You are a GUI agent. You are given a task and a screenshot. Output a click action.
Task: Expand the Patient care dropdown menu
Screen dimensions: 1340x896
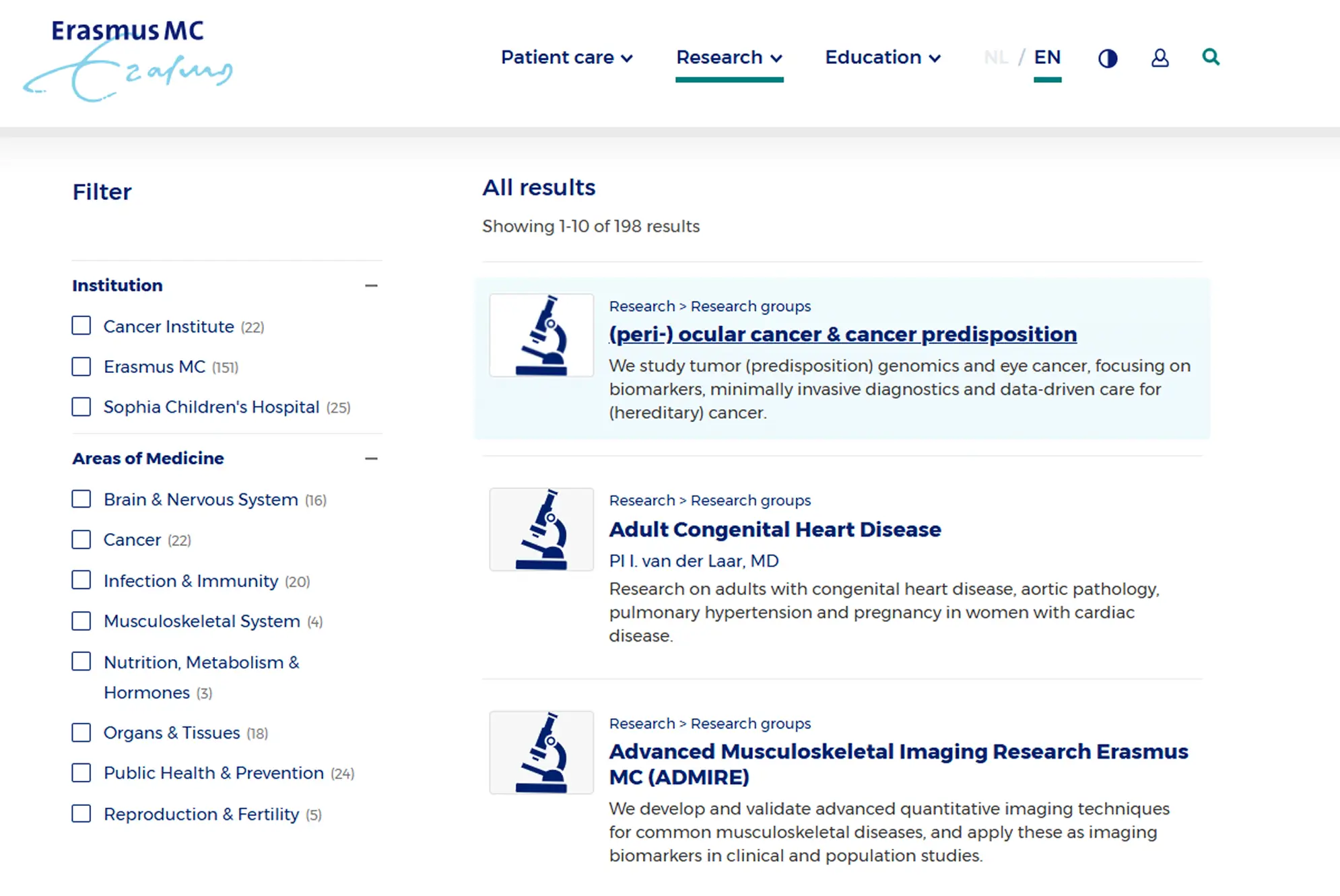[566, 58]
